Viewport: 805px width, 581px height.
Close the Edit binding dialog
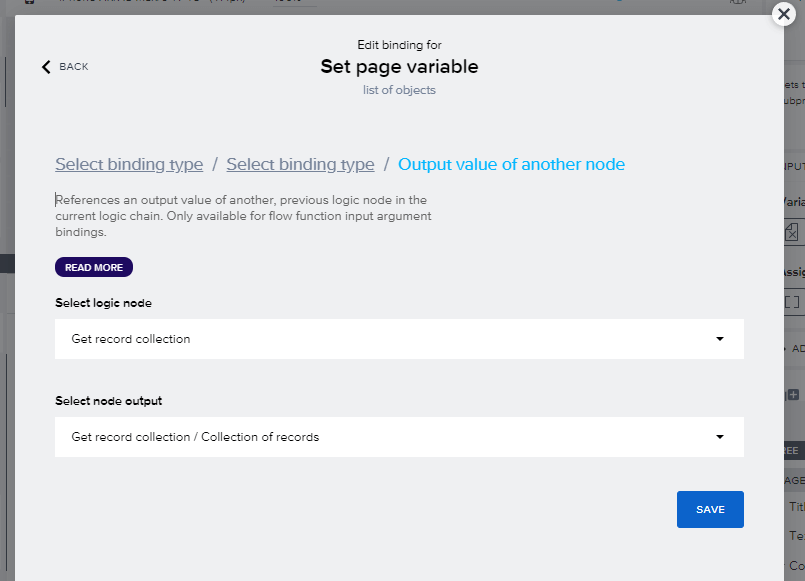click(785, 14)
